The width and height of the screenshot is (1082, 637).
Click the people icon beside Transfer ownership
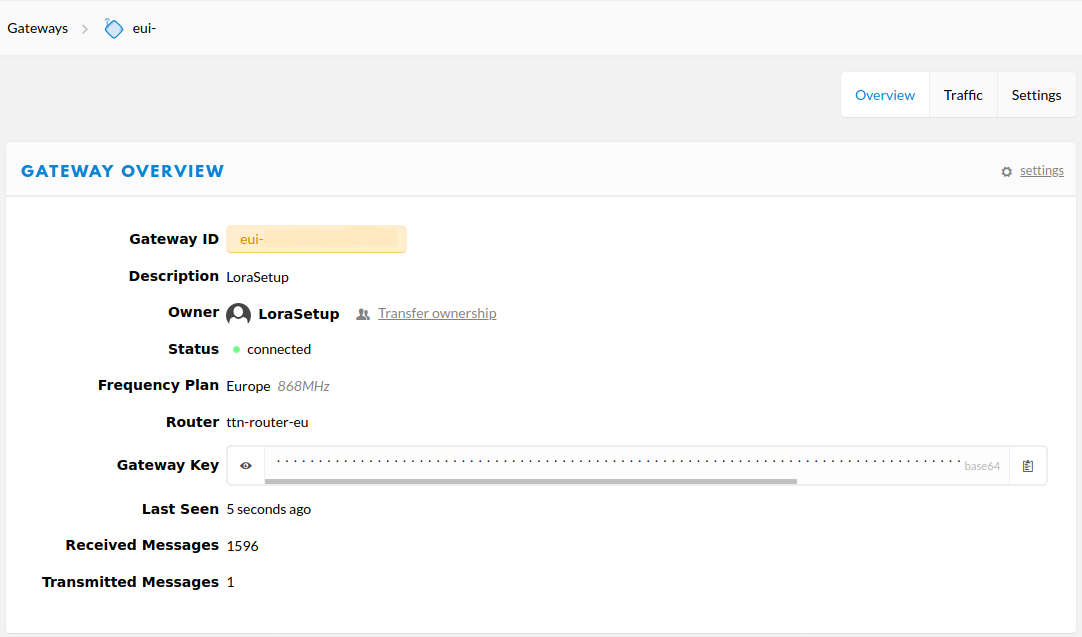[x=363, y=314]
